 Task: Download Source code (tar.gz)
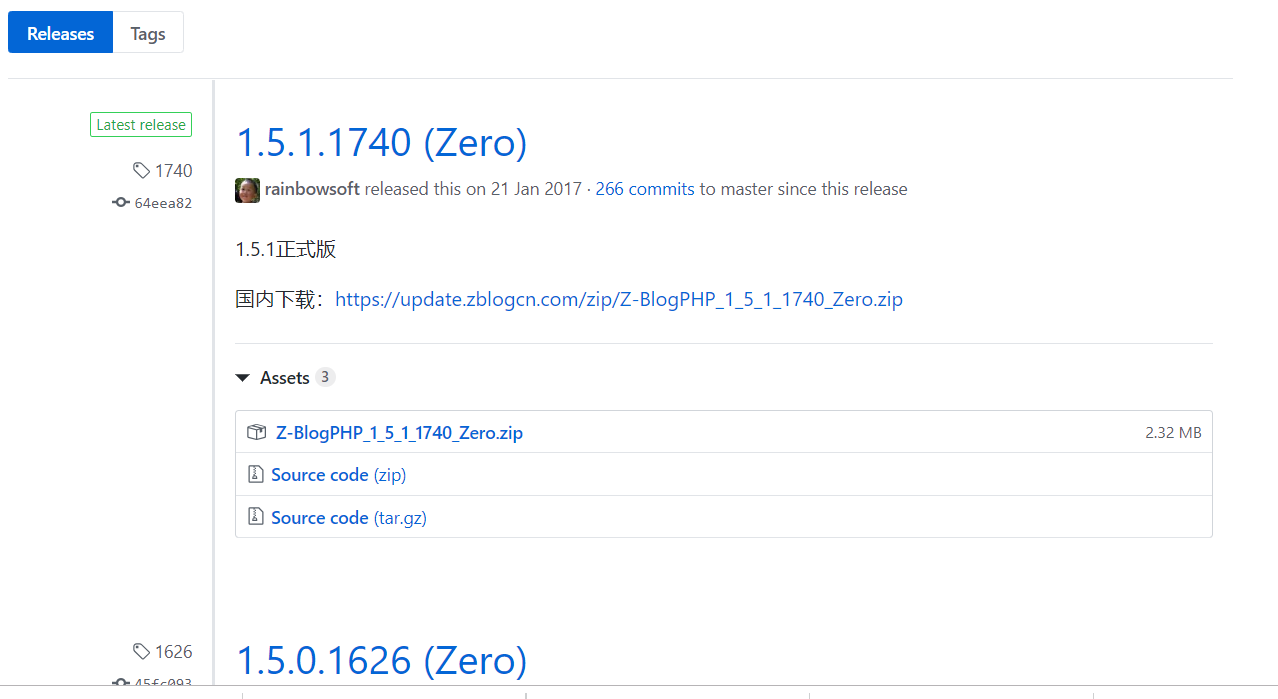tap(348, 518)
